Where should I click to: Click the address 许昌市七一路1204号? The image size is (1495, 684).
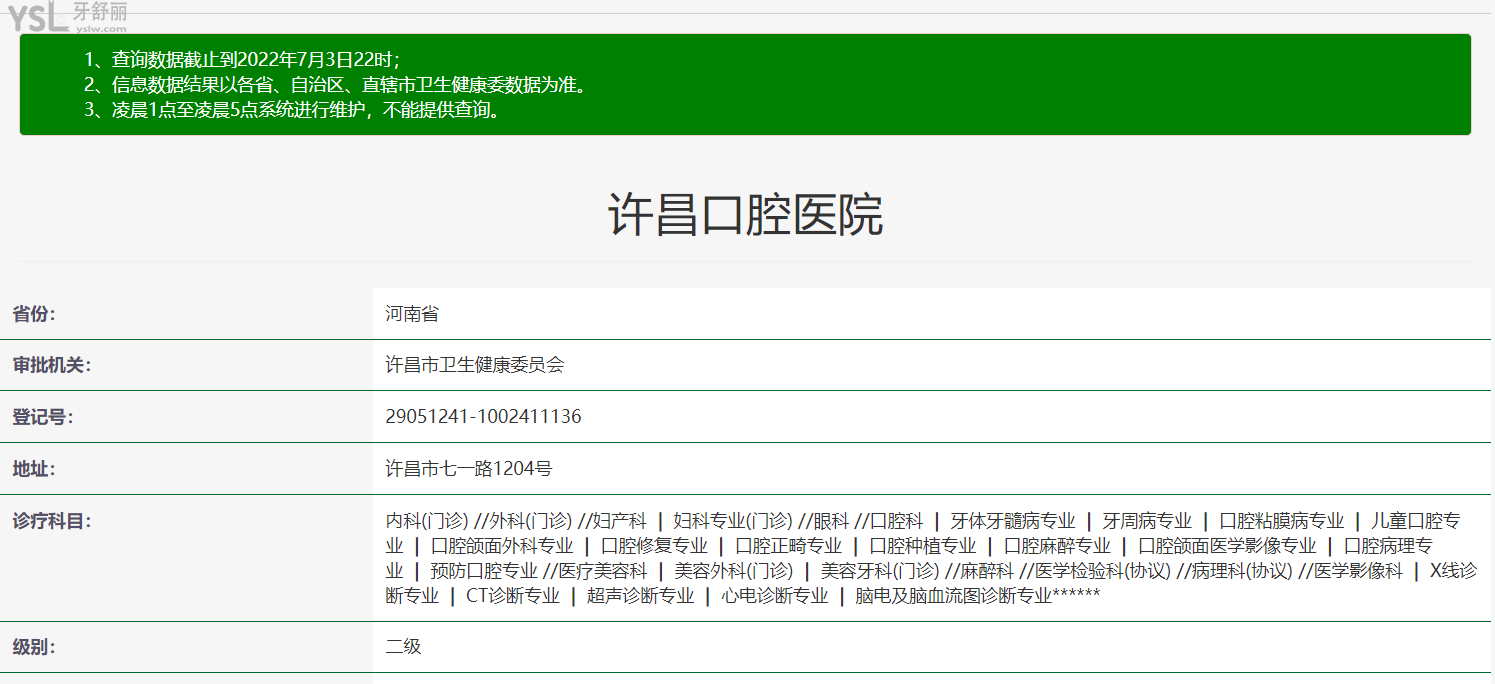[x=469, y=468]
